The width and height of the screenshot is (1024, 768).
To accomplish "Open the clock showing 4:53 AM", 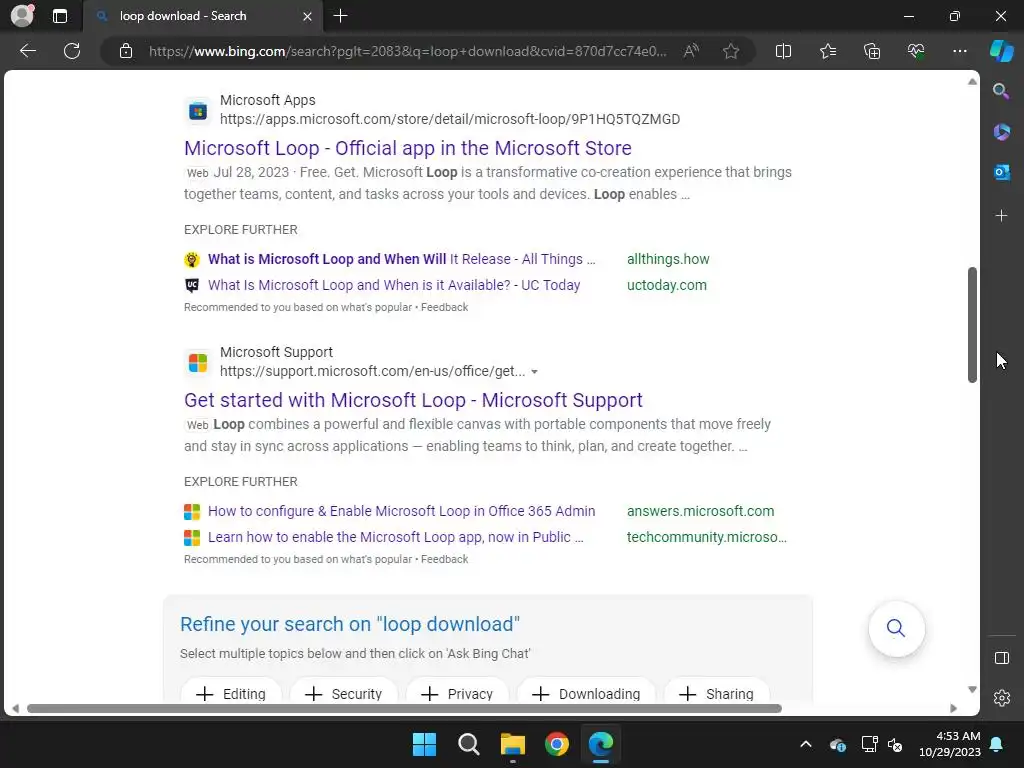I will [950, 744].
